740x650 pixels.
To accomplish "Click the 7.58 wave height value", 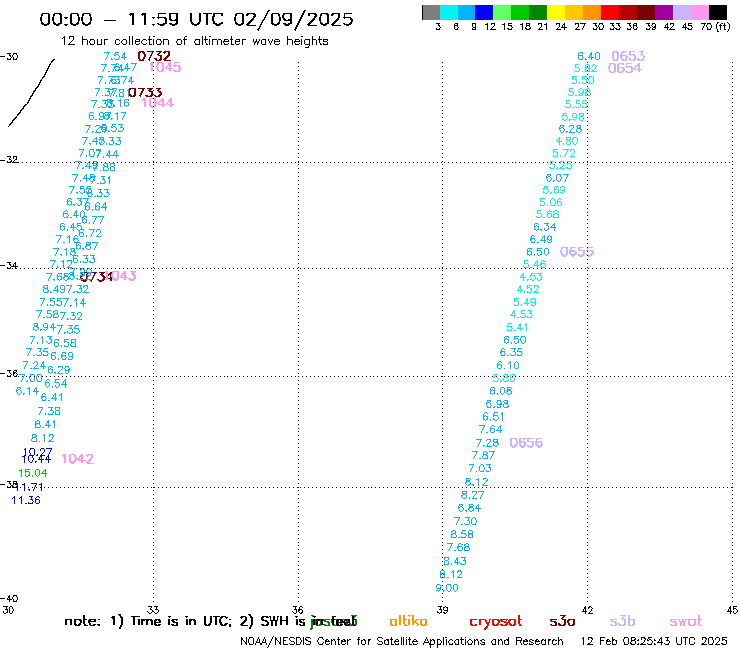I will (48, 314).
